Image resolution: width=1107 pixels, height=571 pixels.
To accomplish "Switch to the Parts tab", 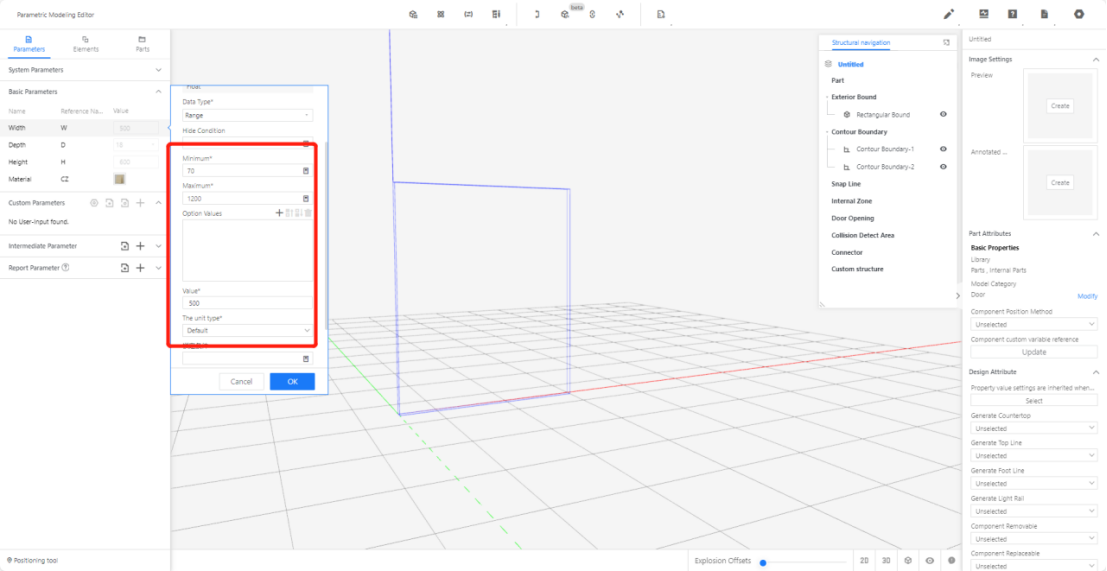I will pos(142,44).
